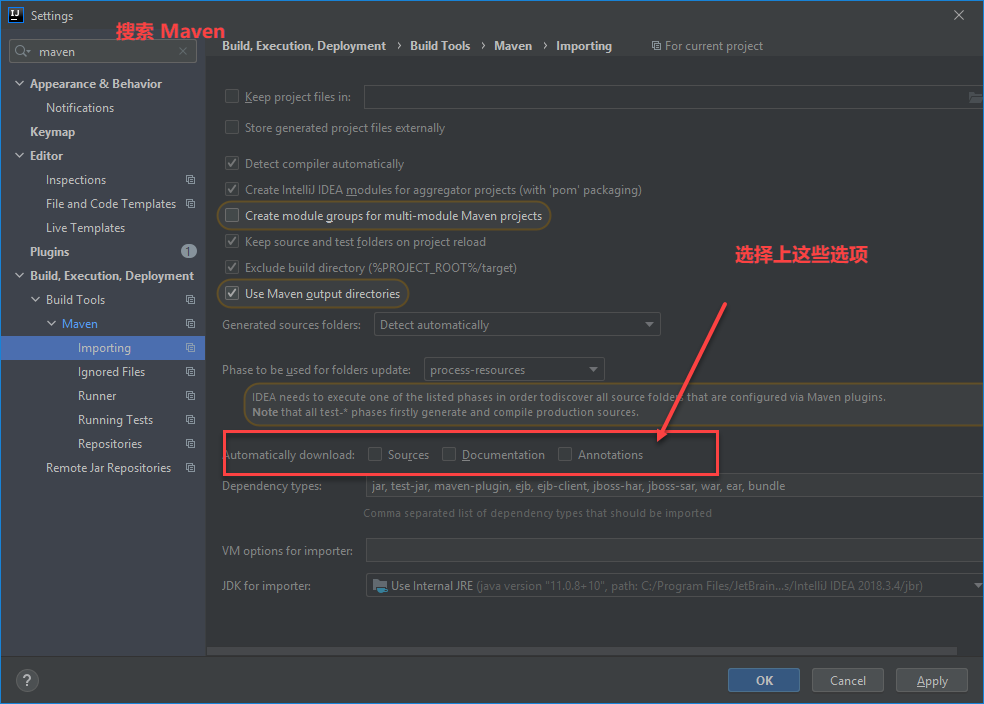Viewport: 984px width, 704px height.
Task: Collapse Build, Execution, Deployment section
Action: (x=19, y=275)
